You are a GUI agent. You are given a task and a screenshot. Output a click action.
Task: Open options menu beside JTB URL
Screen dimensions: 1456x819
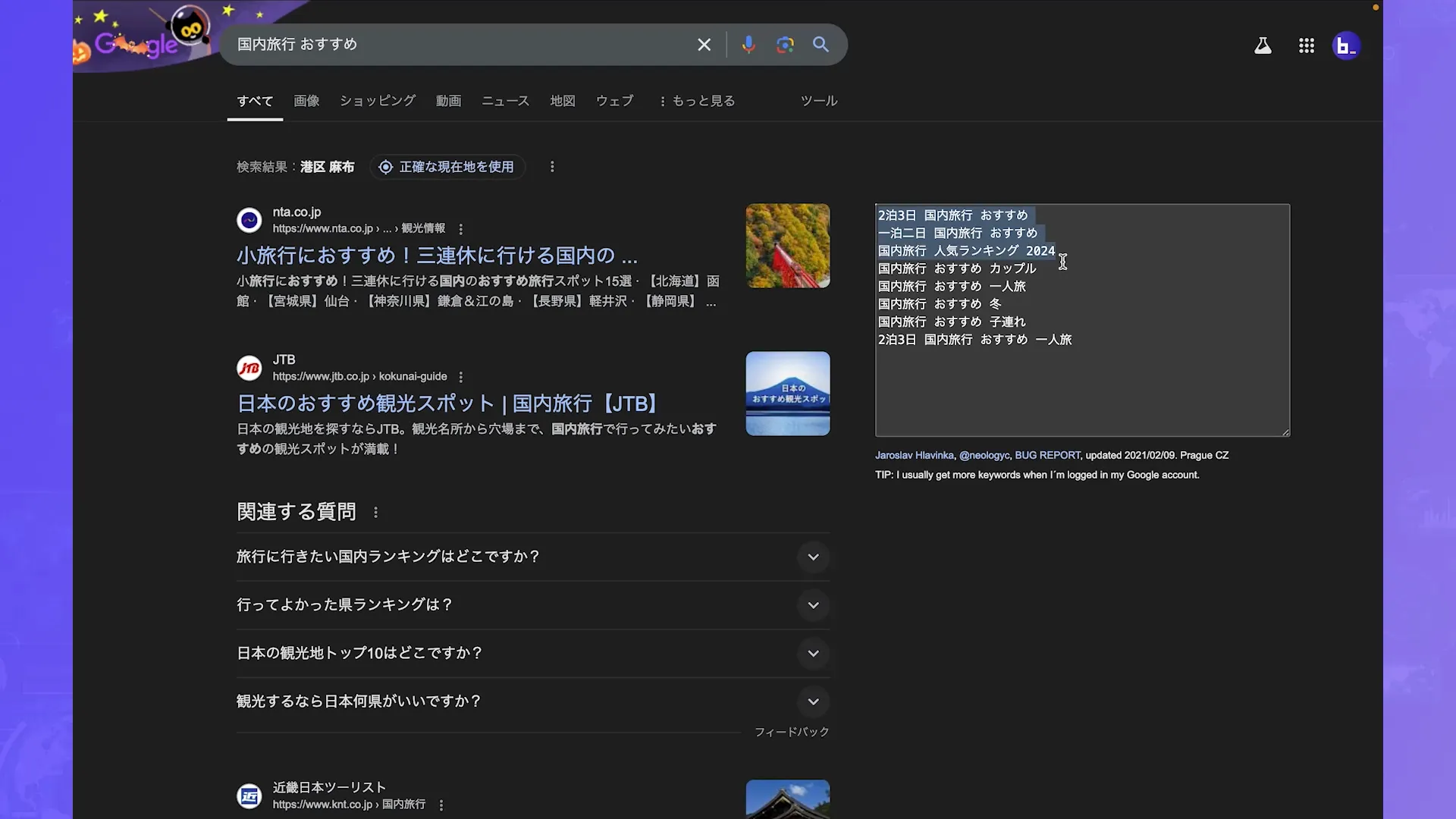(460, 377)
